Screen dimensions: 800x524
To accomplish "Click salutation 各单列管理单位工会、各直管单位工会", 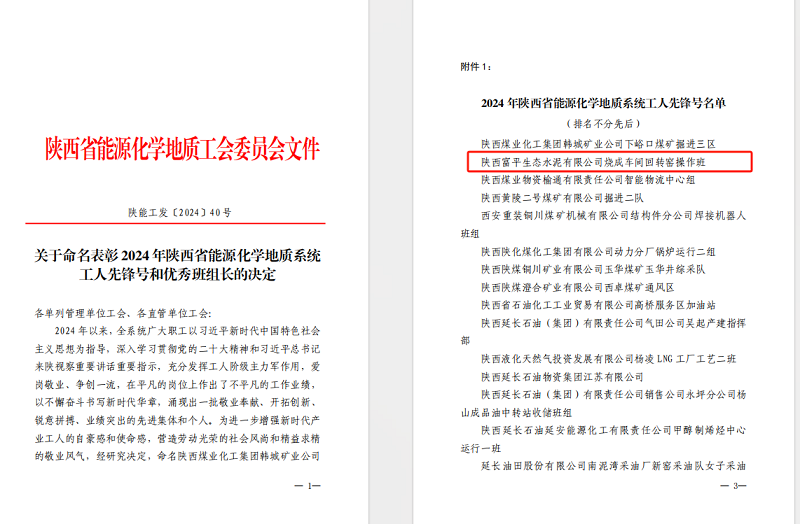I will tap(123, 313).
